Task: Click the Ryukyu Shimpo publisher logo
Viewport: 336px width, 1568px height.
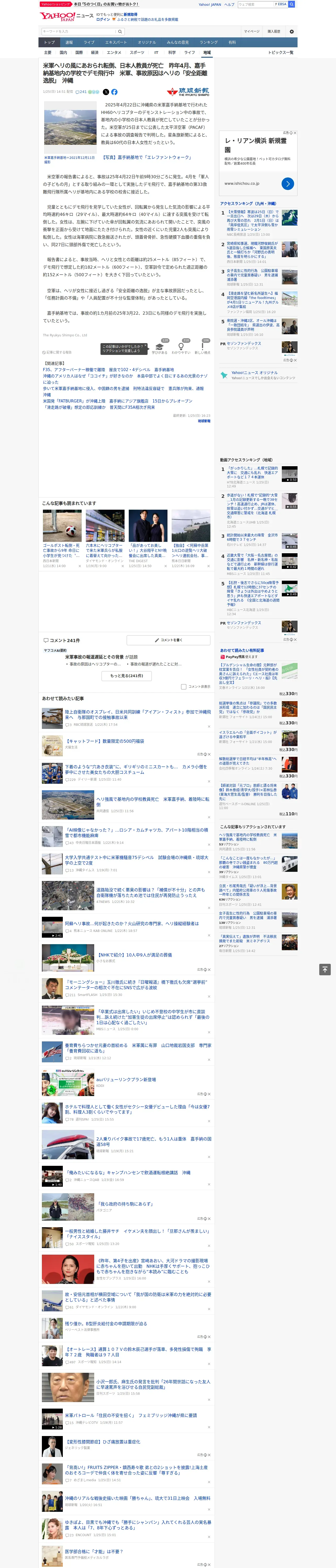Action: [188, 92]
